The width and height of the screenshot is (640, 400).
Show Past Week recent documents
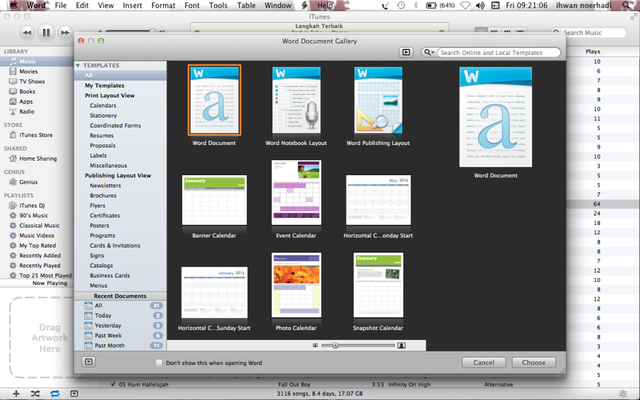click(120, 336)
